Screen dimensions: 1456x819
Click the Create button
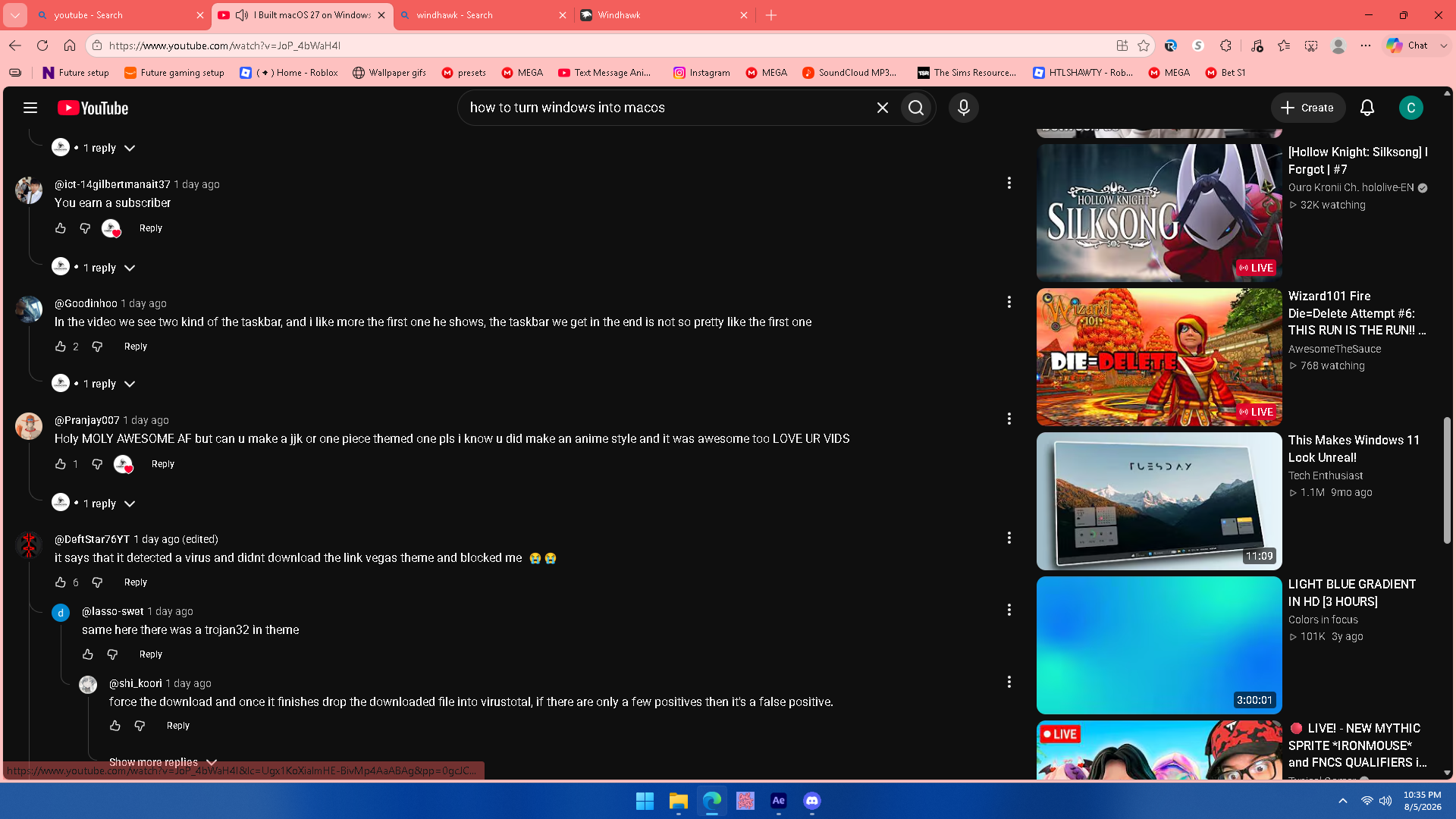click(x=1307, y=108)
